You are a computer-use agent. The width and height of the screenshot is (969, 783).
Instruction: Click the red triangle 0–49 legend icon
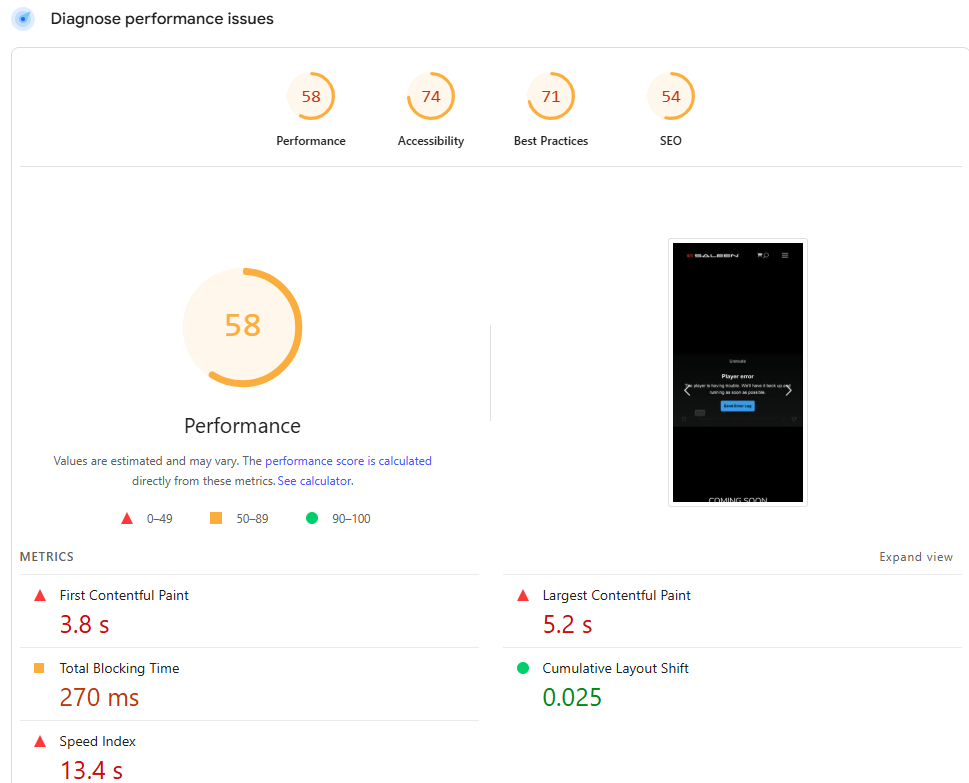(127, 518)
